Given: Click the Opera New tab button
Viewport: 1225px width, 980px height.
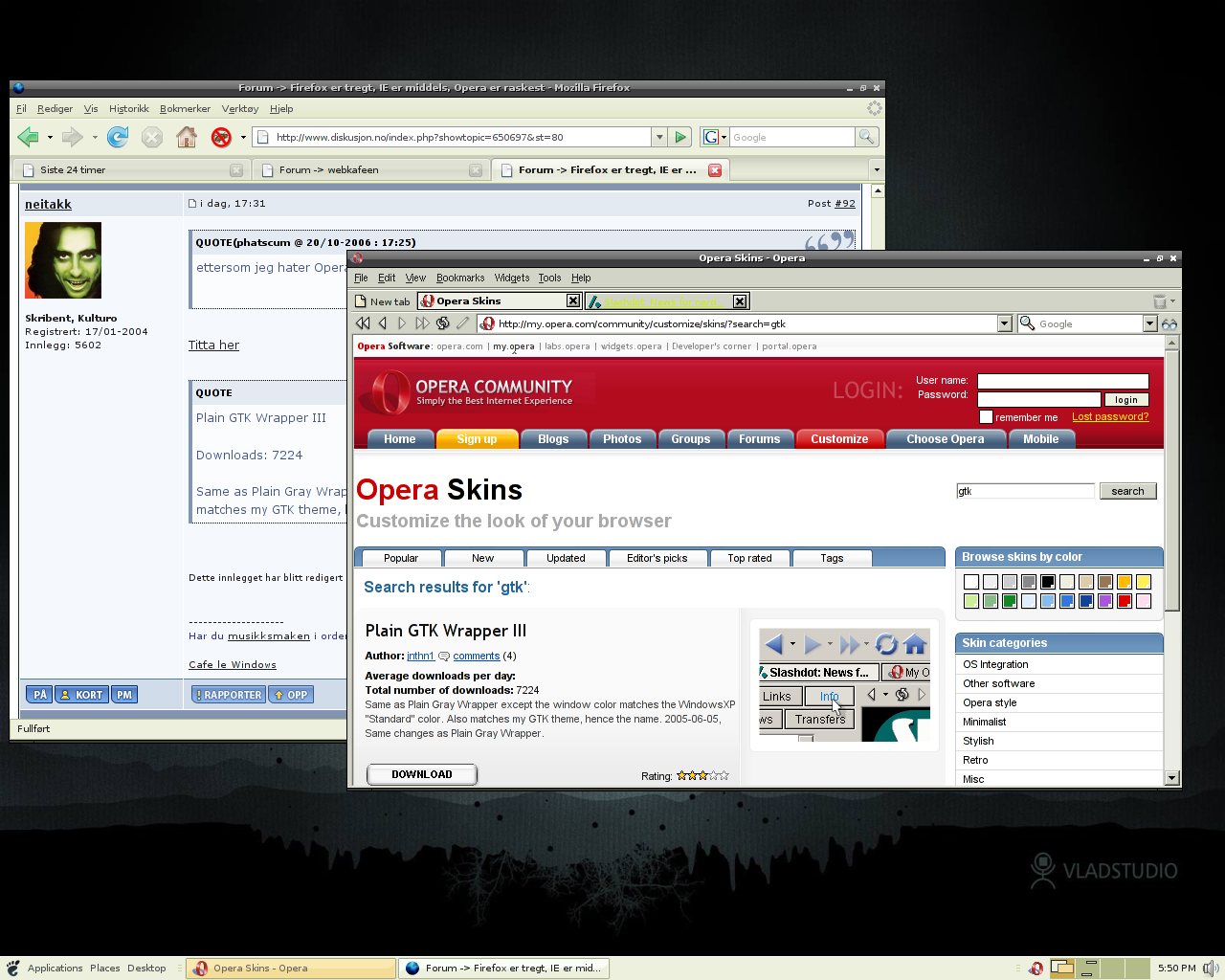Looking at the screenshot, I should (x=383, y=301).
